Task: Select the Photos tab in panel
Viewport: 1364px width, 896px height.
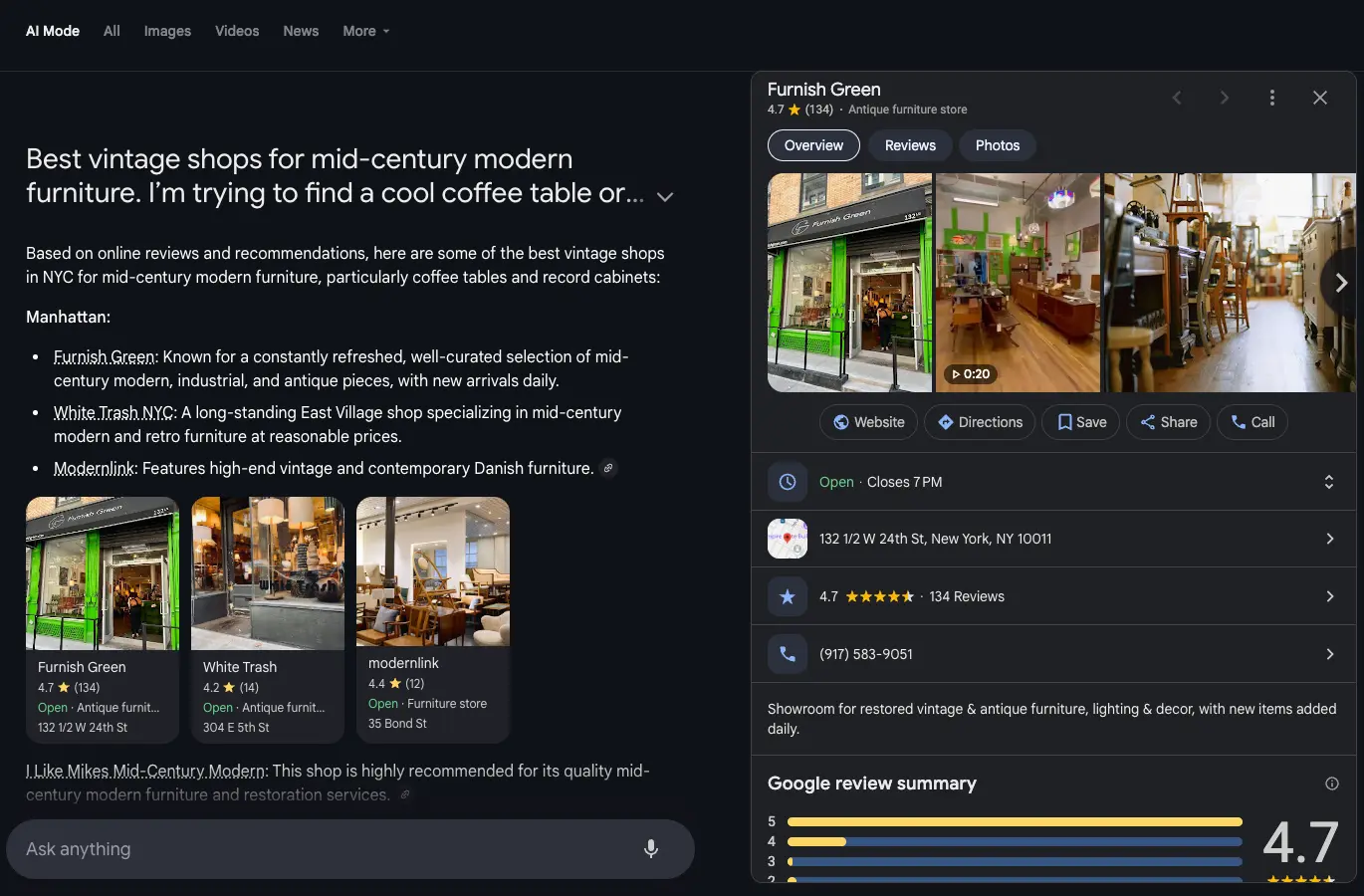Action: coord(998,145)
